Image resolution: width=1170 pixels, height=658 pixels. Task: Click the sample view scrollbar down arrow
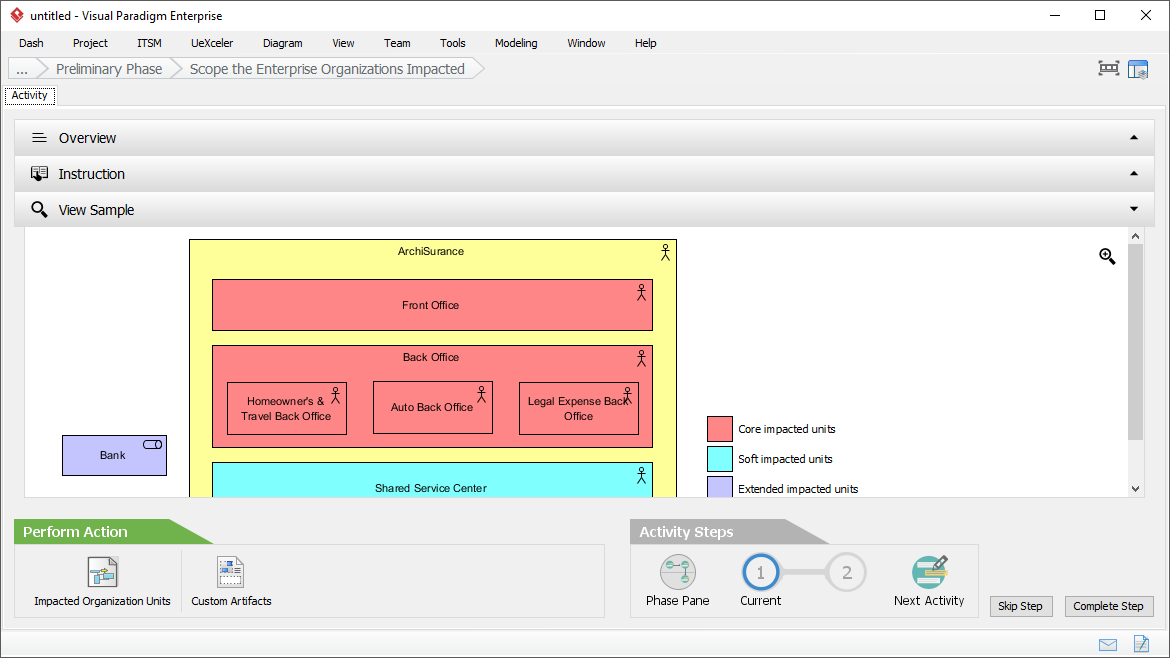(x=1136, y=489)
